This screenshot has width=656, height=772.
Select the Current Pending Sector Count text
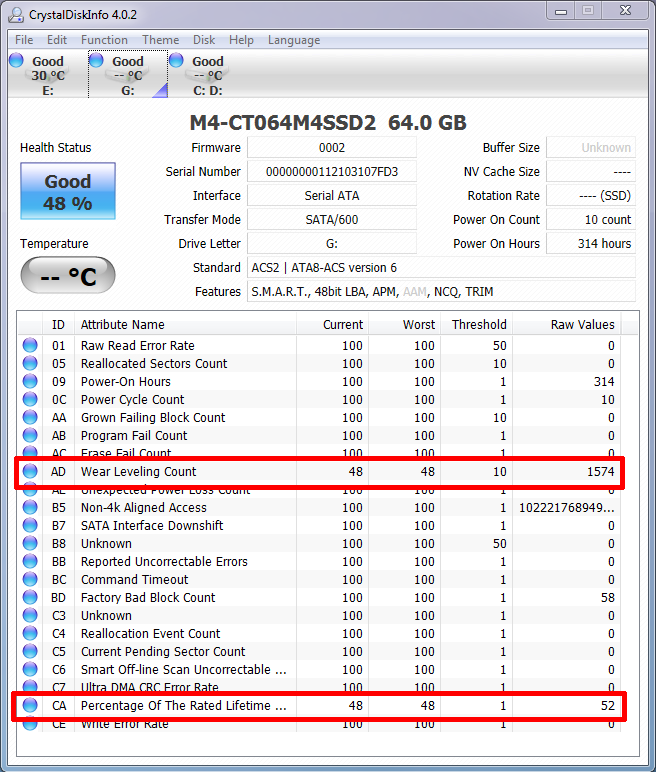point(163,652)
